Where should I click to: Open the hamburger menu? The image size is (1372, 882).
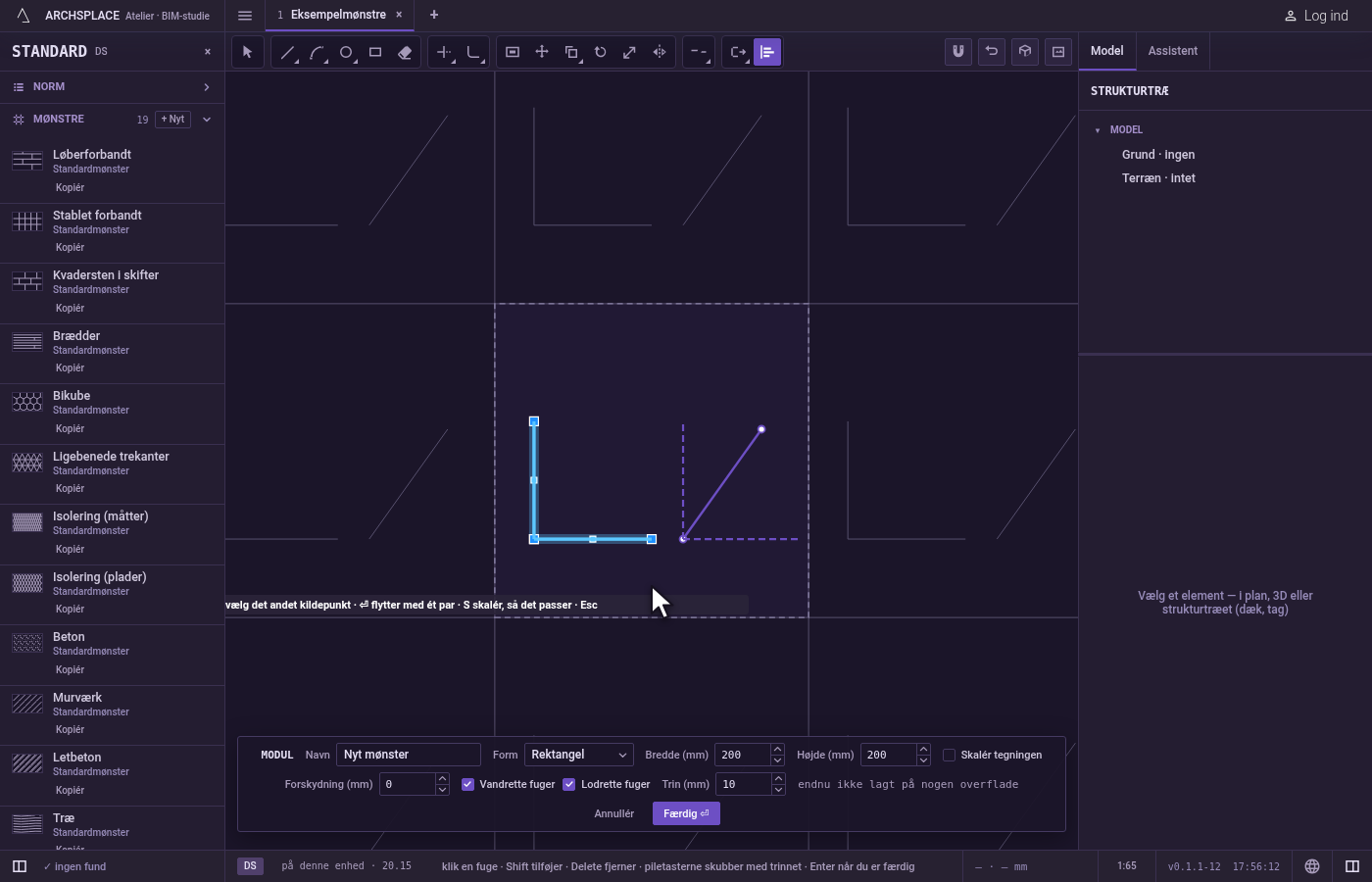(245, 16)
